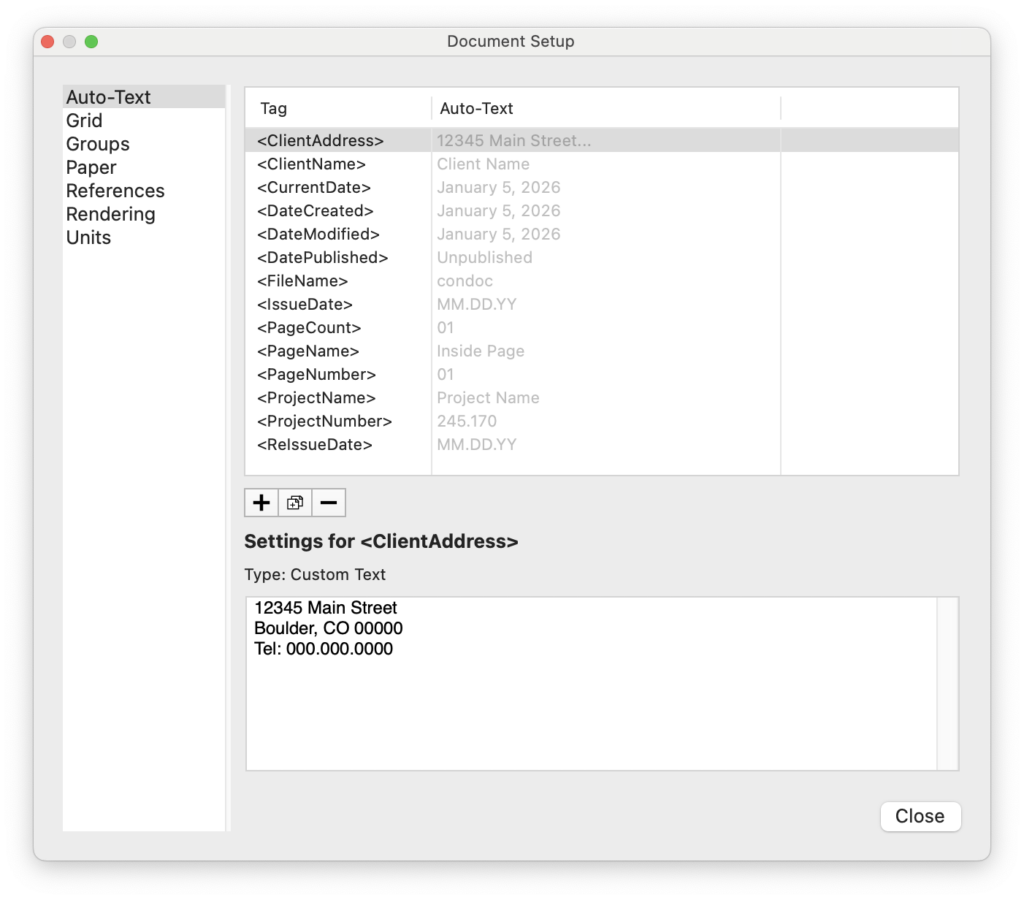
Task: Select the <ReIssueDate> tag
Action: point(314,445)
